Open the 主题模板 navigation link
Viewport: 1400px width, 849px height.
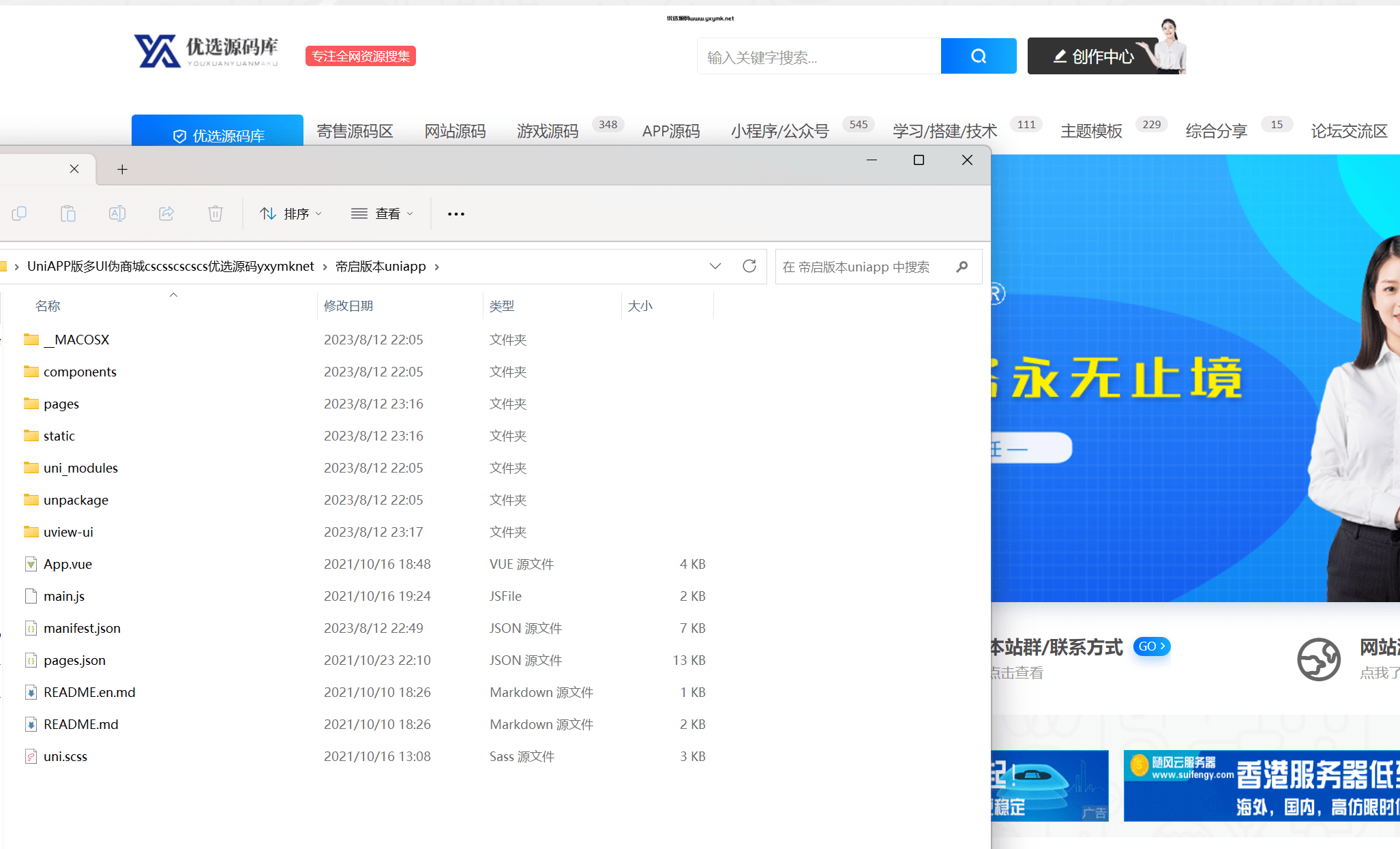click(1091, 131)
